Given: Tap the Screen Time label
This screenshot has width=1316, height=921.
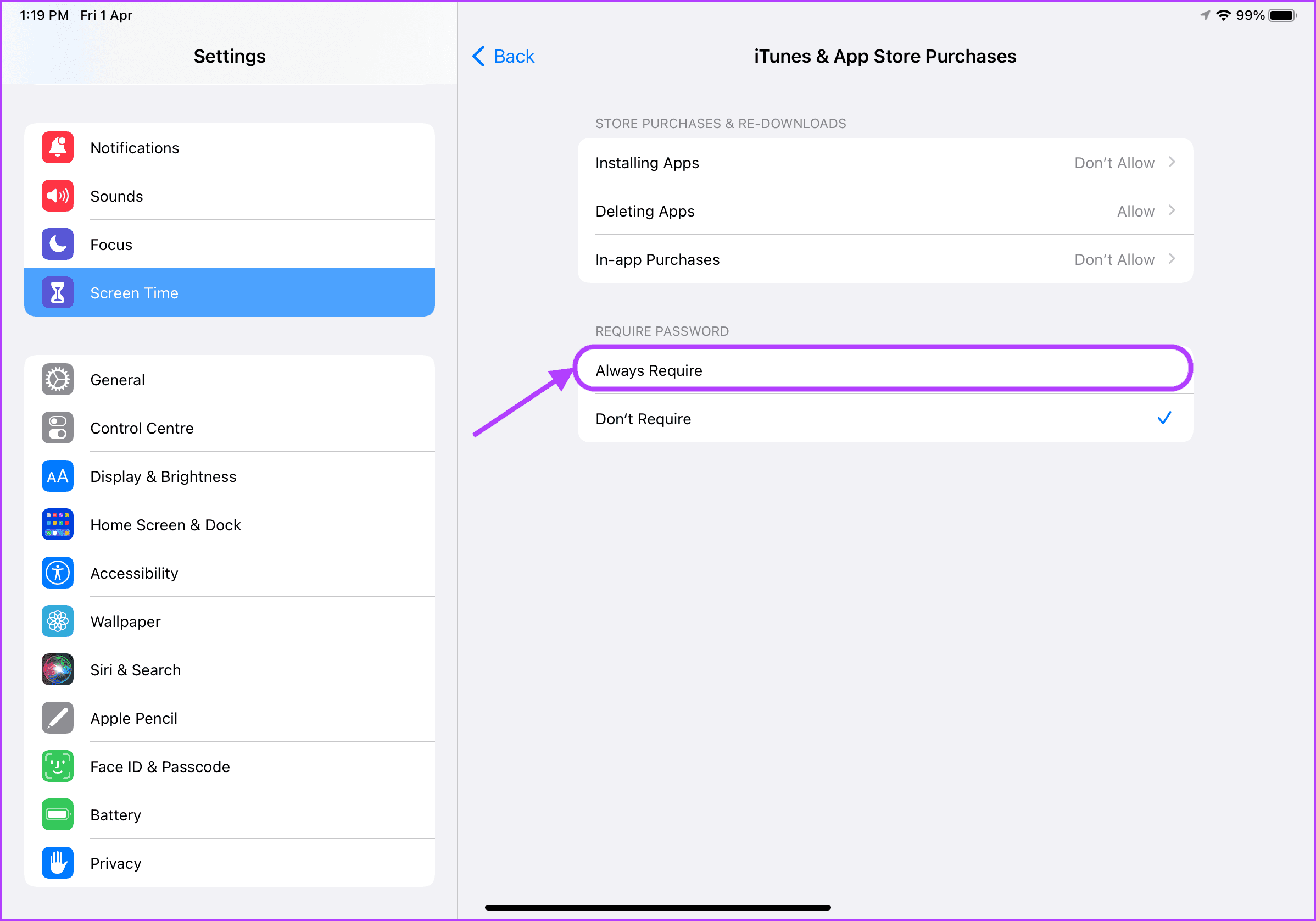Looking at the screenshot, I should [134, 293].
